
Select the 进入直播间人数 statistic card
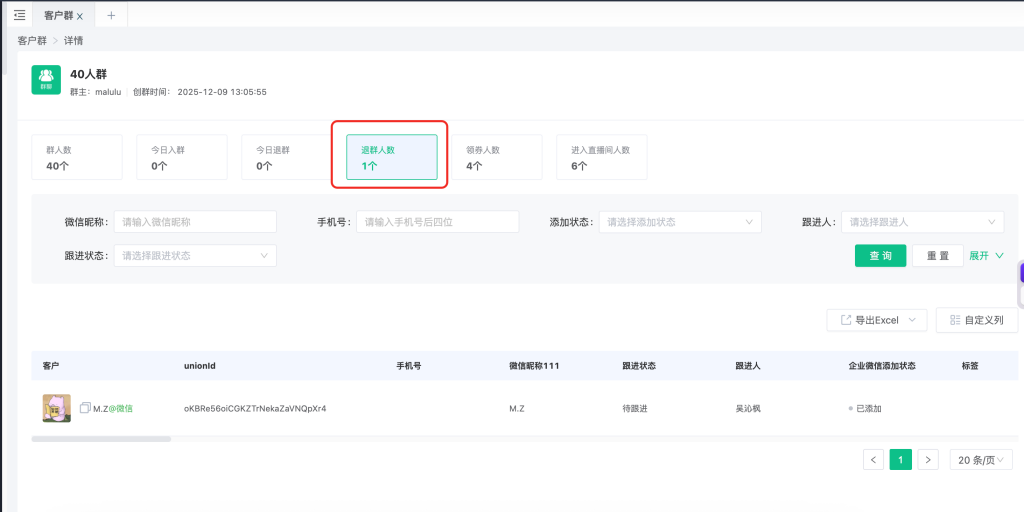point(601,157)
